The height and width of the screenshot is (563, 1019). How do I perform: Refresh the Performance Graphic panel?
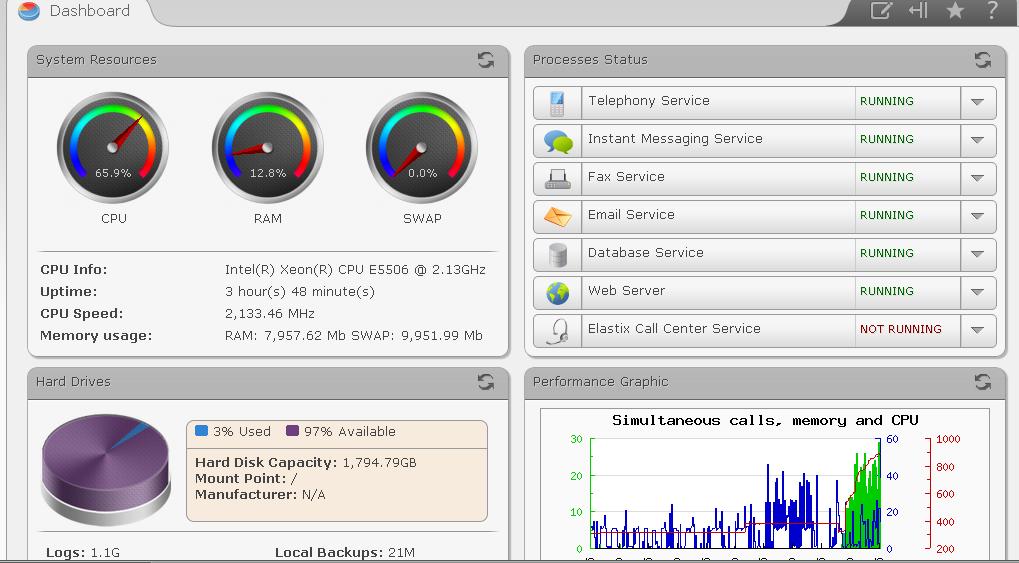[x=982, y=382]
